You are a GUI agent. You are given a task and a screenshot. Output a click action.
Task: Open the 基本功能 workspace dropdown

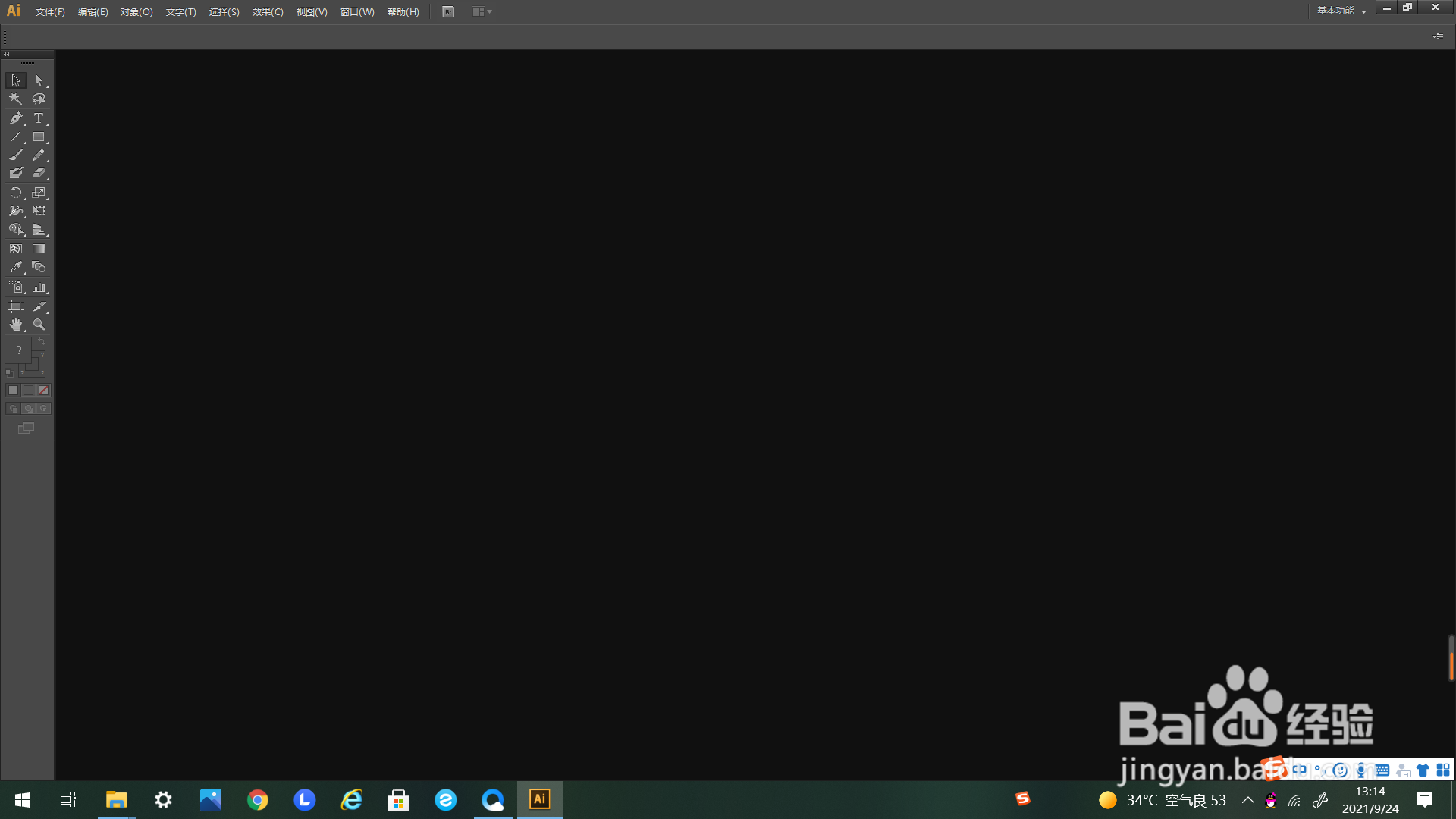(1341, 11)
